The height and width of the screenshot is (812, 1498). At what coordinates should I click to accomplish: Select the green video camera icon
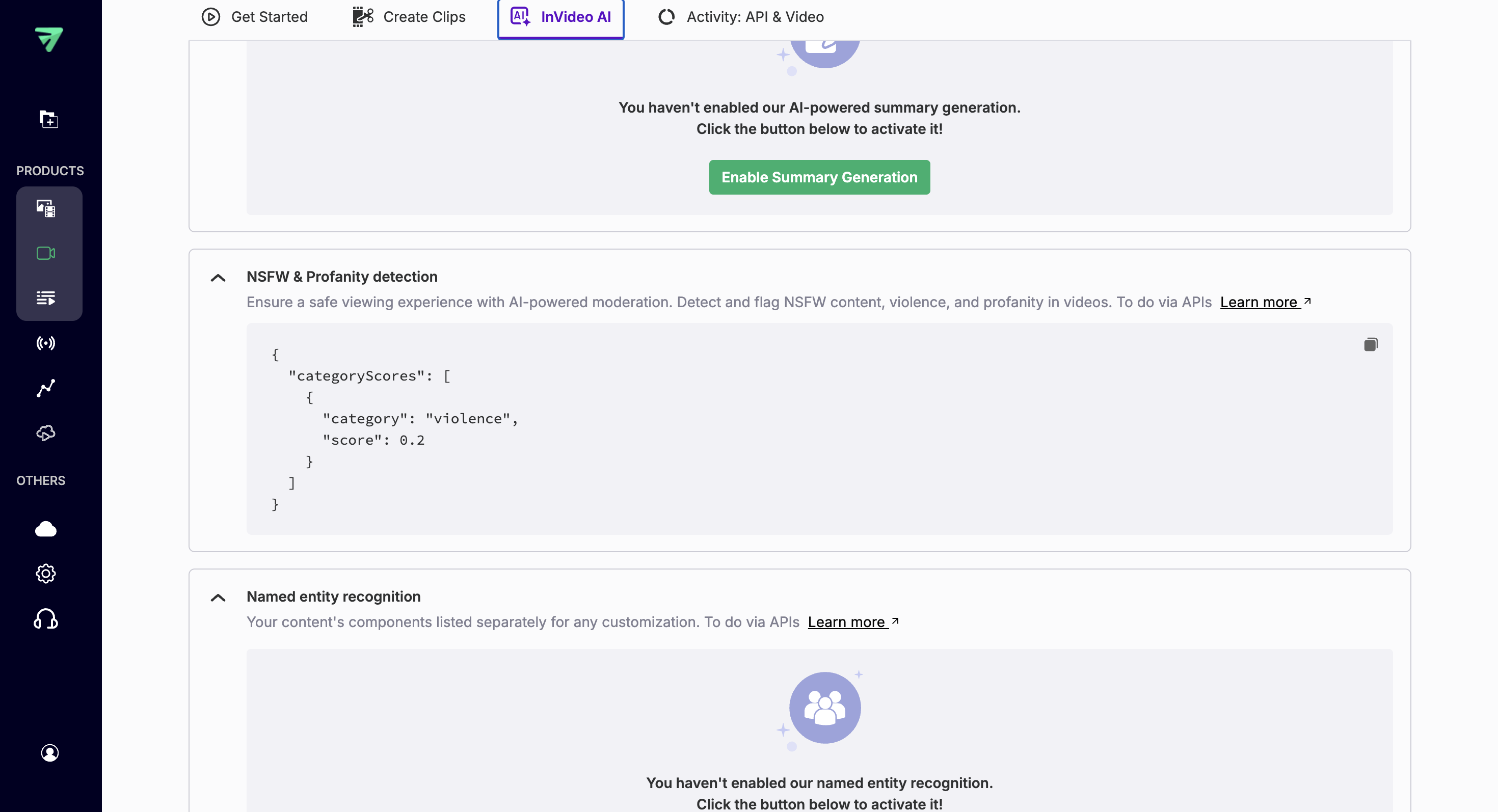click(46, 253)
